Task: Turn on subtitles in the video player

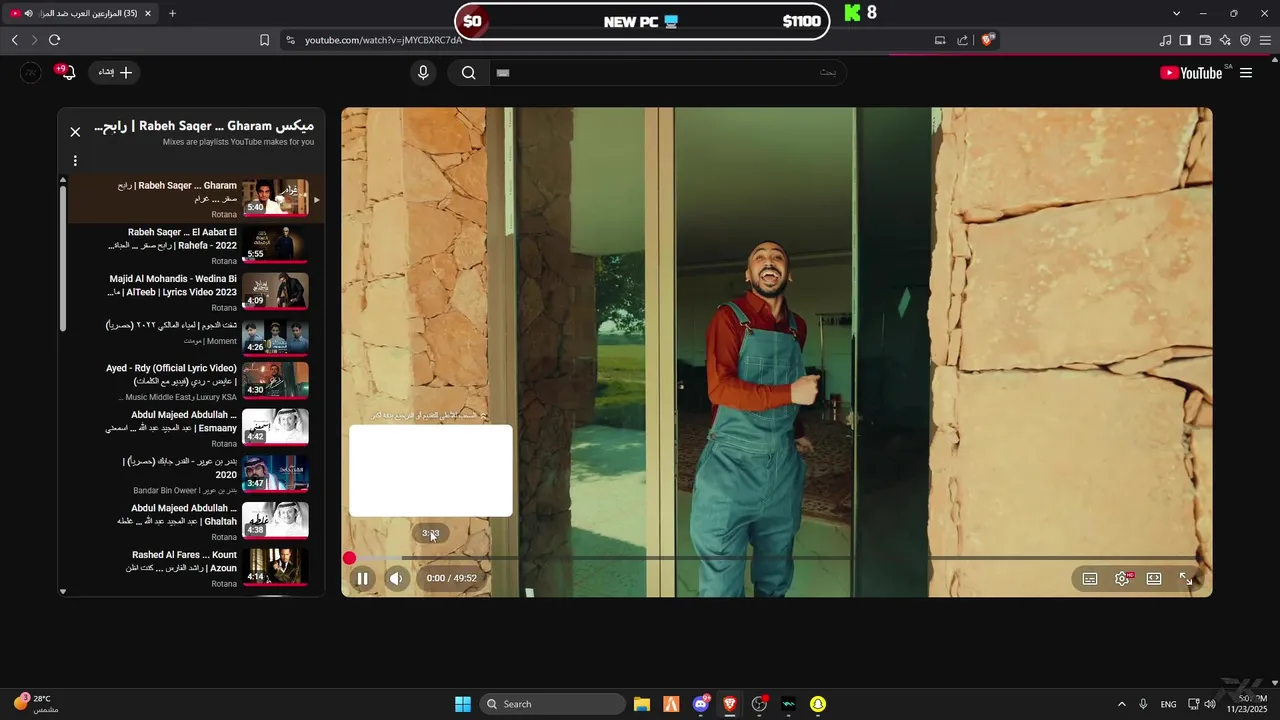Action: 1090,578
